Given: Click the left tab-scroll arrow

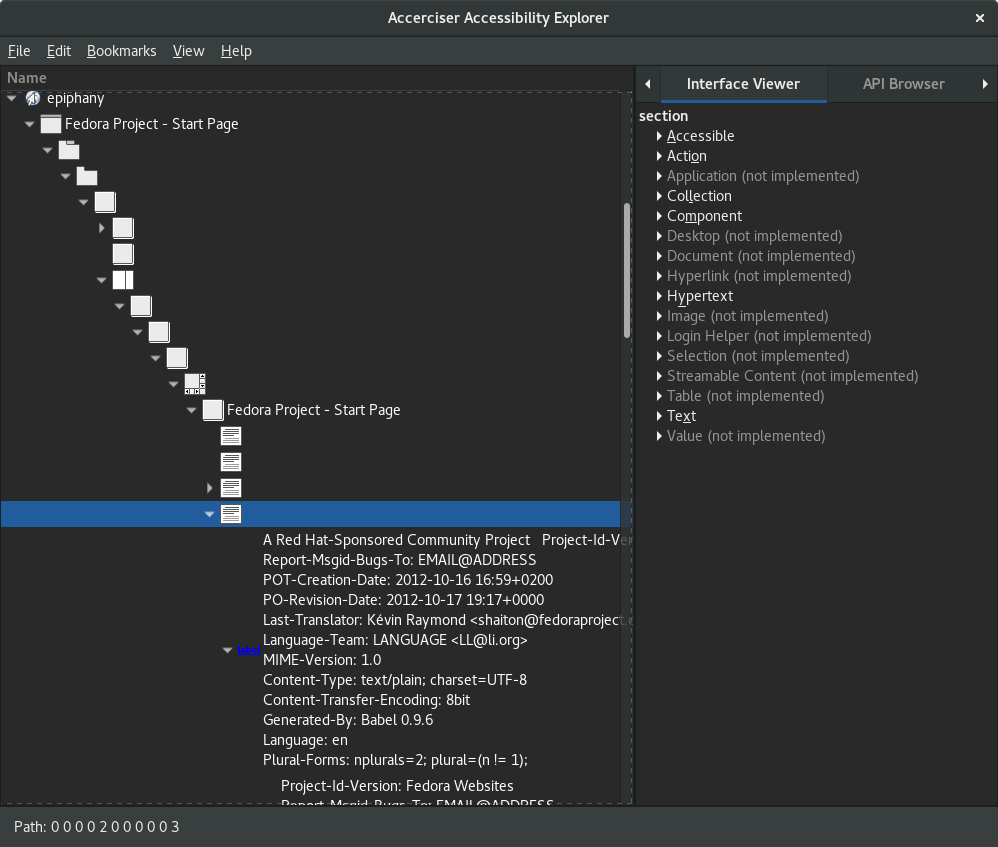Looking at the screenshot, I should 648,84.
